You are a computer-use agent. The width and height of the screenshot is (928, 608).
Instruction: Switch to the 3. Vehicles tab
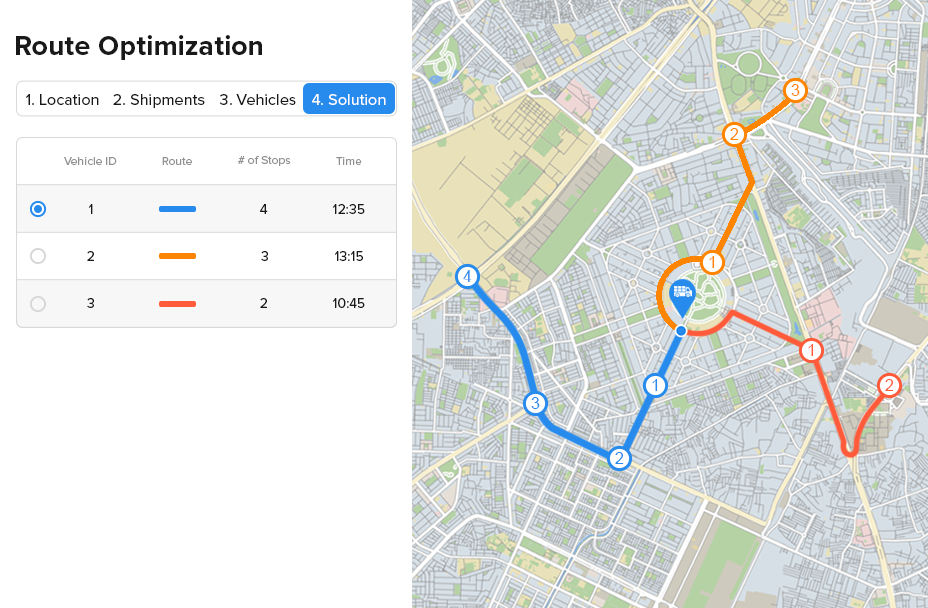coord(257,100)
